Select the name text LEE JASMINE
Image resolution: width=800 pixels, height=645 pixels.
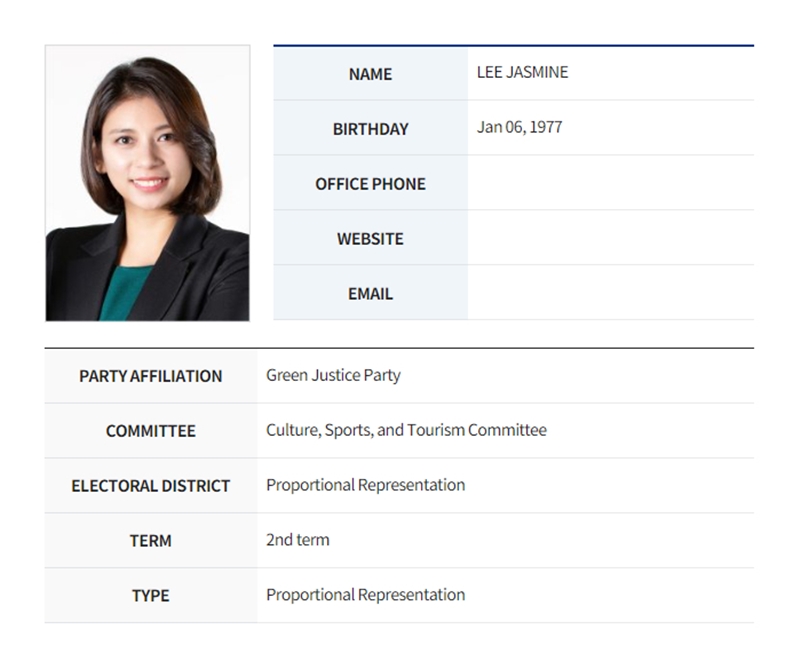tap(522, 72)
